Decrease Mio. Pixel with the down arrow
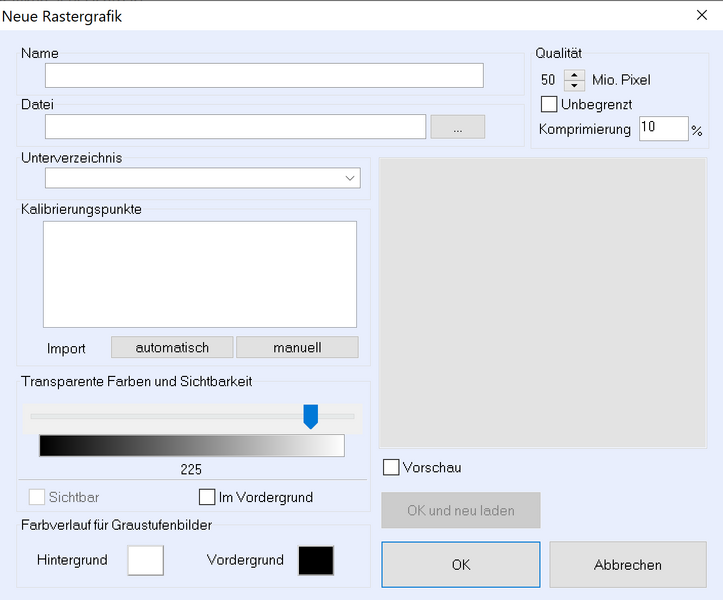 point(574,85)
